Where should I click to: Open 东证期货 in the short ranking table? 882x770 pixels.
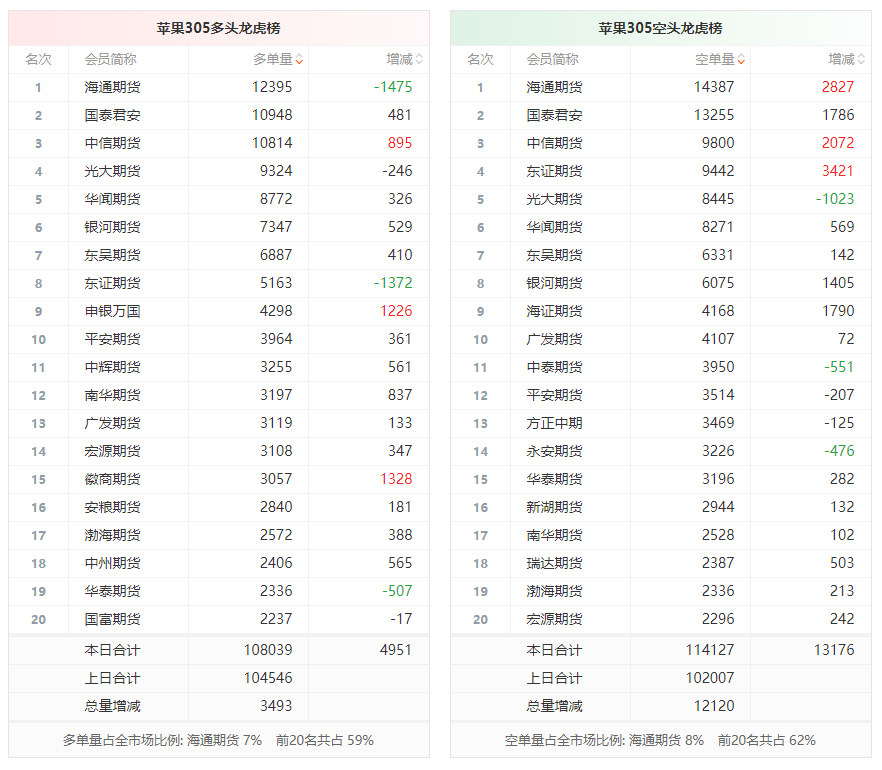coord(554,171)
